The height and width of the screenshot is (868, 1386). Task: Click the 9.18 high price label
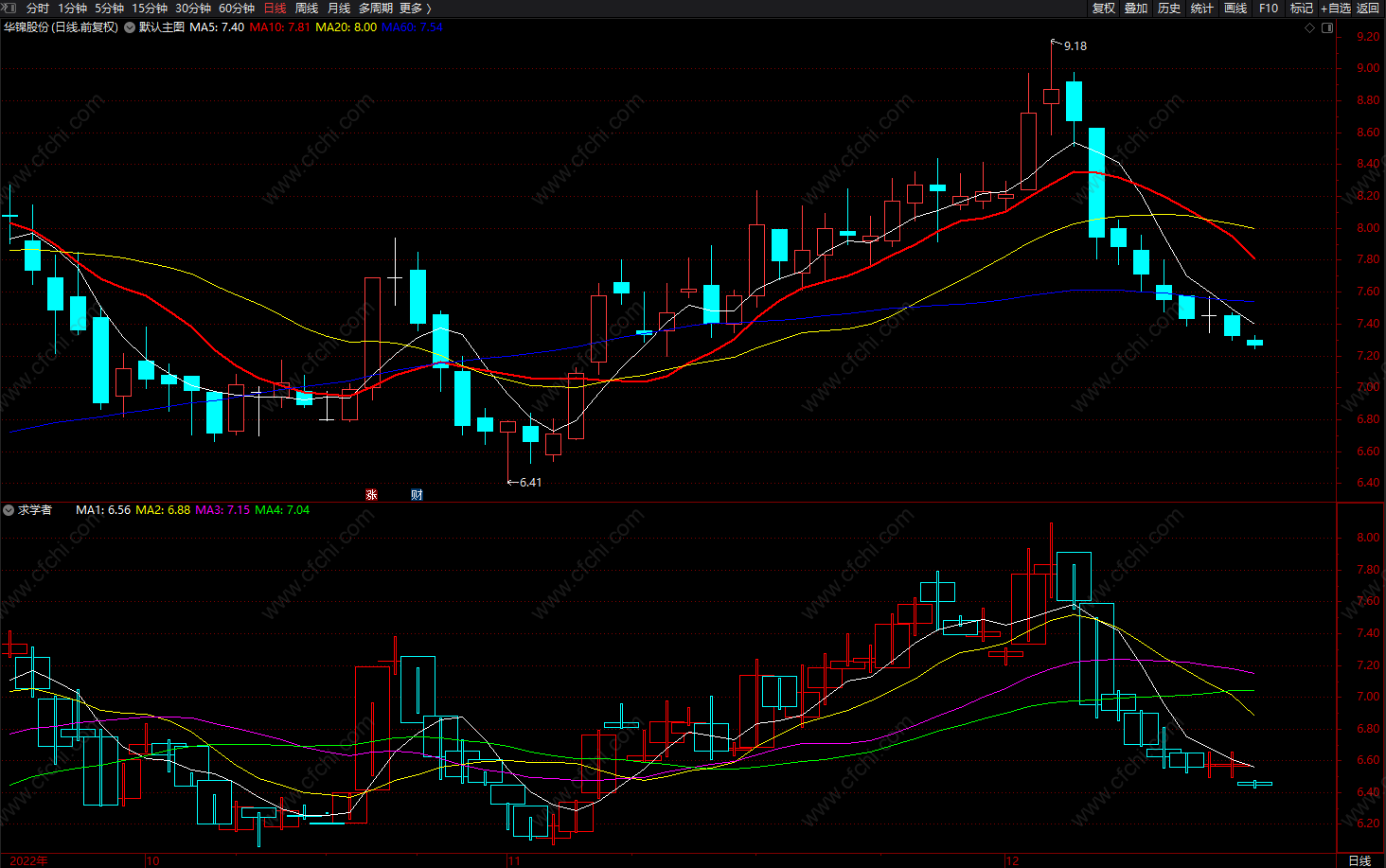(1075, 45)
